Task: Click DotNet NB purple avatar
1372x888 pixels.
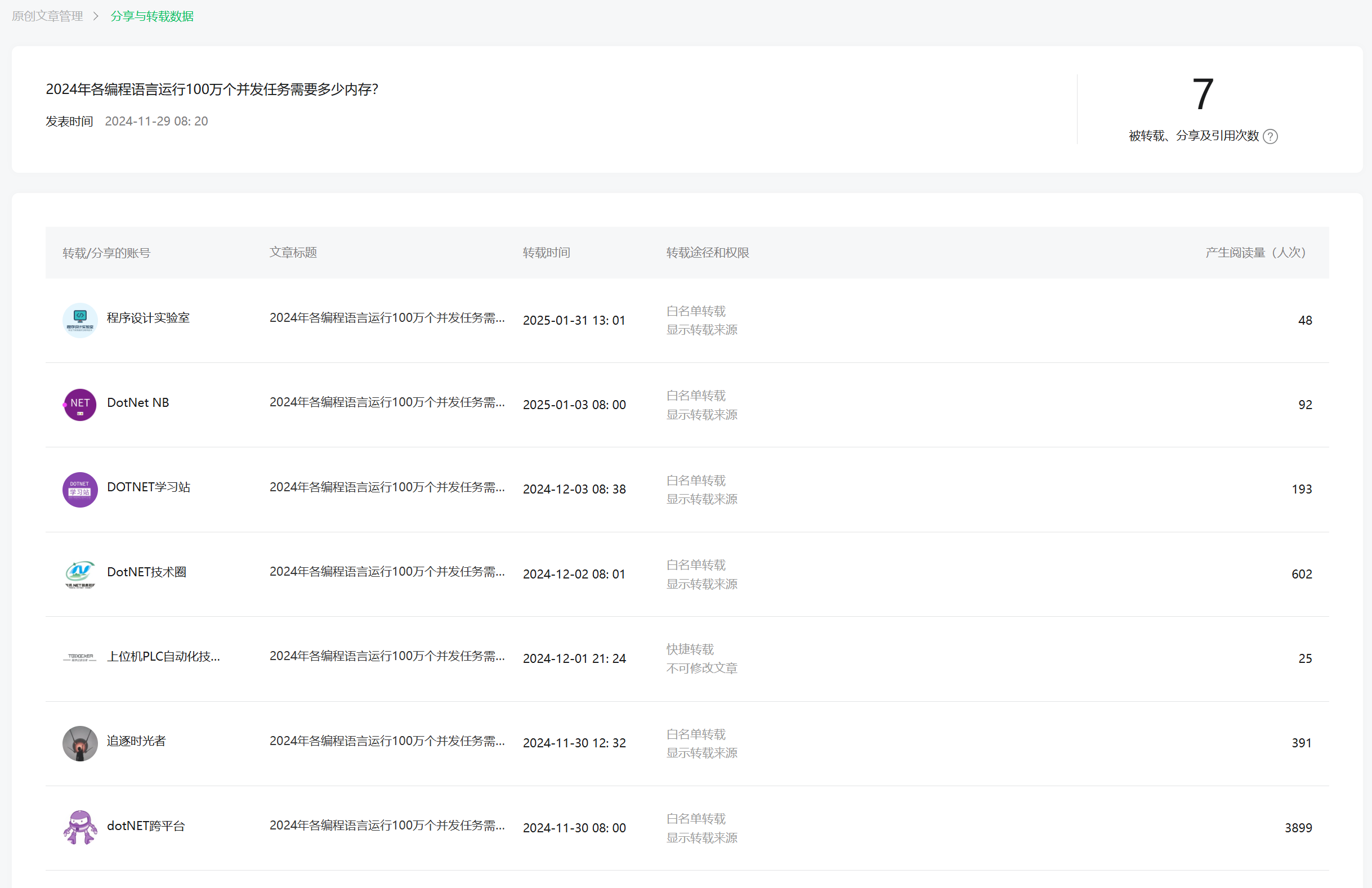Action: [79, 405]
